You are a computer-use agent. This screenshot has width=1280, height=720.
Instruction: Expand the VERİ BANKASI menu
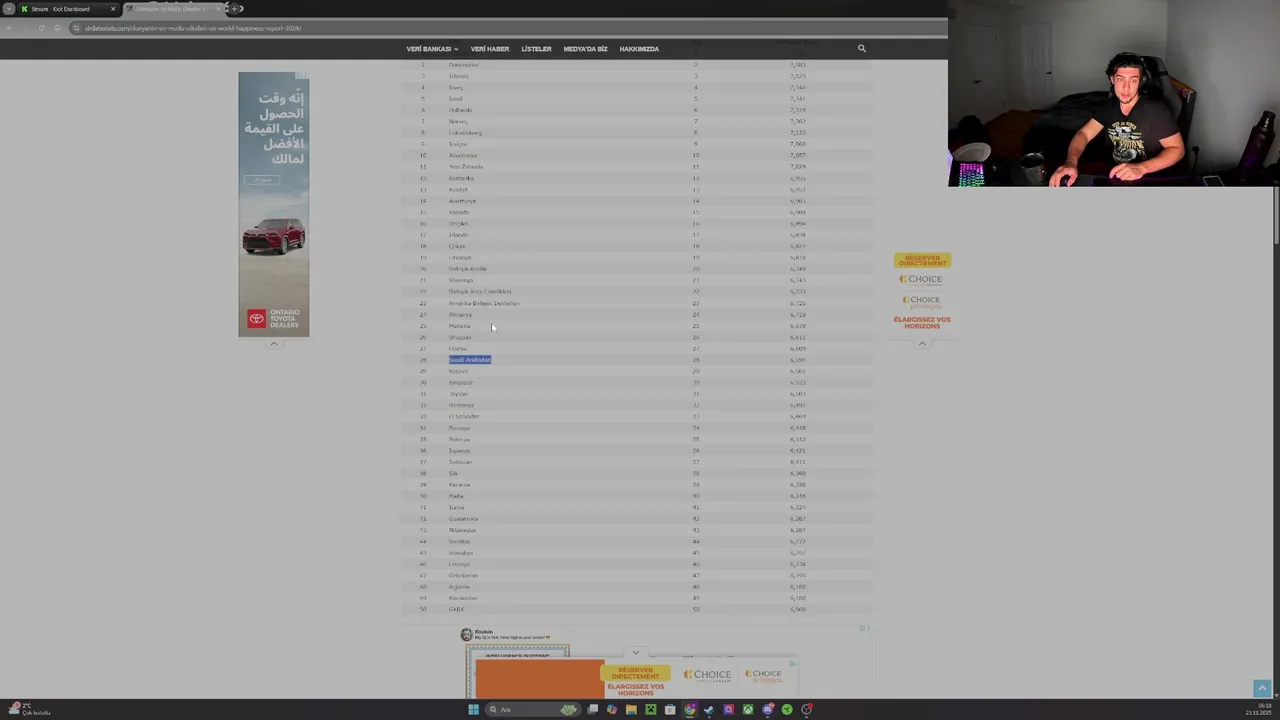click(x=432, y=49)
